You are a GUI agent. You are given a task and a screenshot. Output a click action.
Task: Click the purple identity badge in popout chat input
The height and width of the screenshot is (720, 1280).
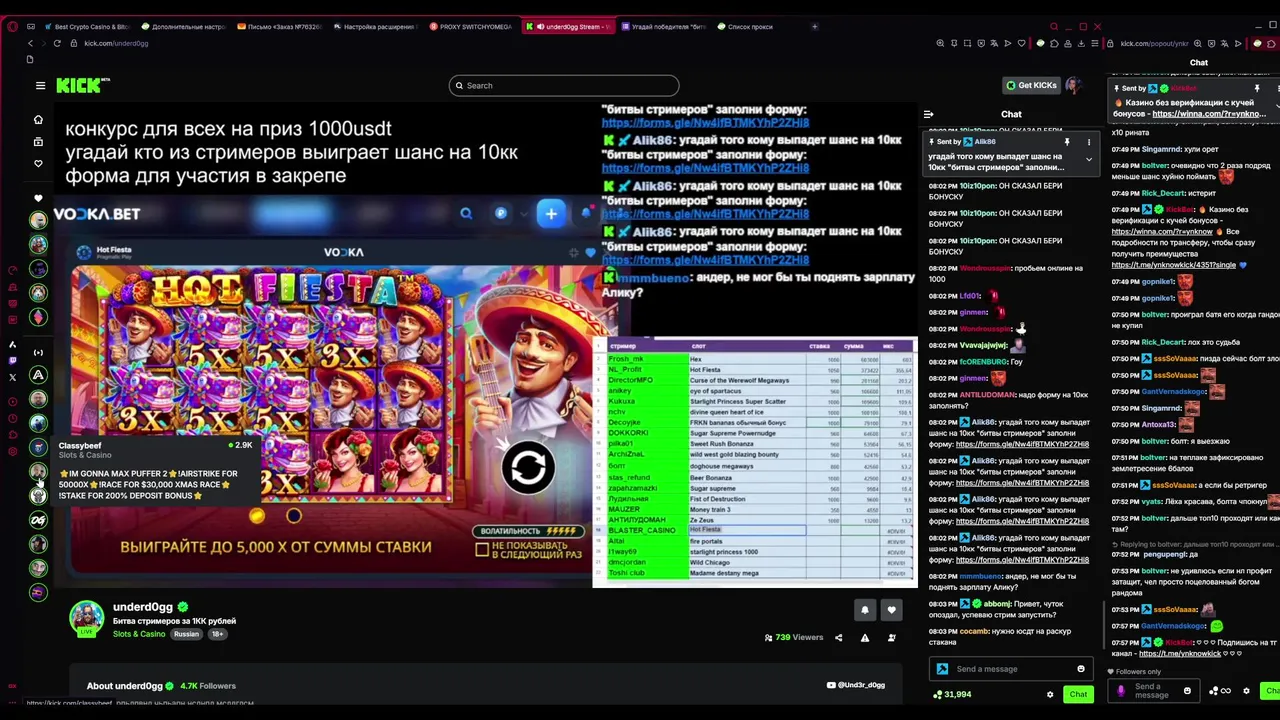pos(1120,691)
